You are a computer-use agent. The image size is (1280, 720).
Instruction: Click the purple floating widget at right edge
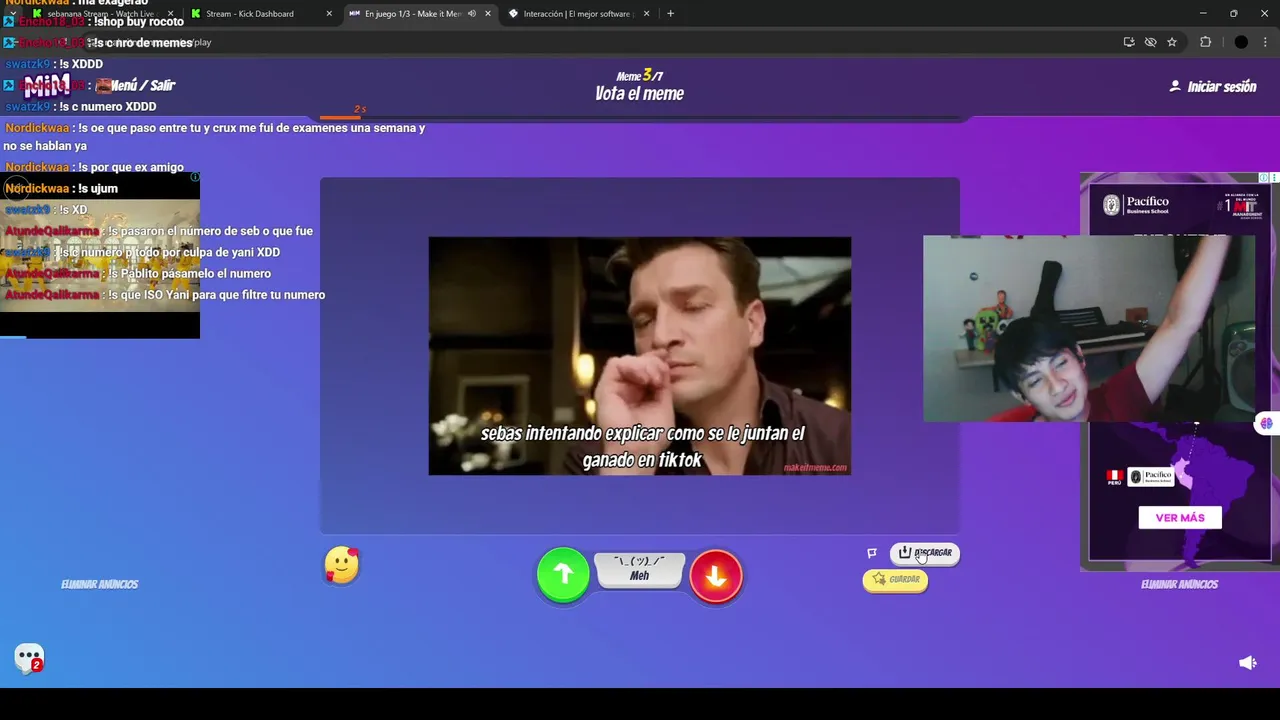click(x=1267, y=424)
